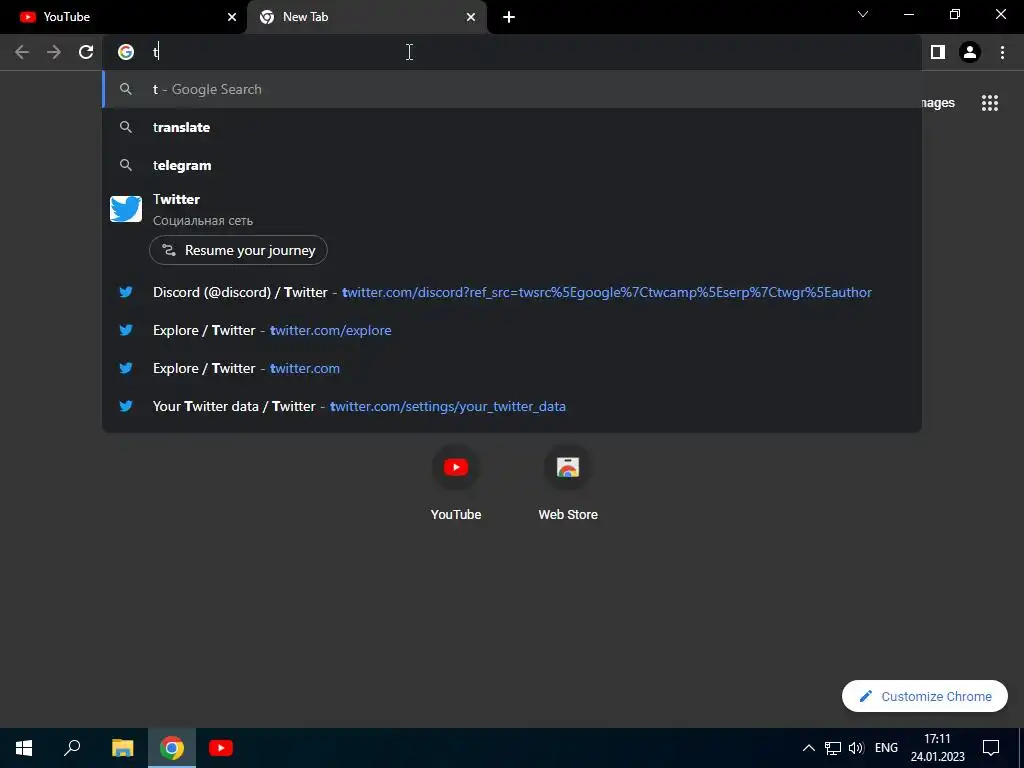Toggle the Chrome side panel
The width and height of the screenshot is (1024, 768).
pyautogui.click(x=938, y=52)
